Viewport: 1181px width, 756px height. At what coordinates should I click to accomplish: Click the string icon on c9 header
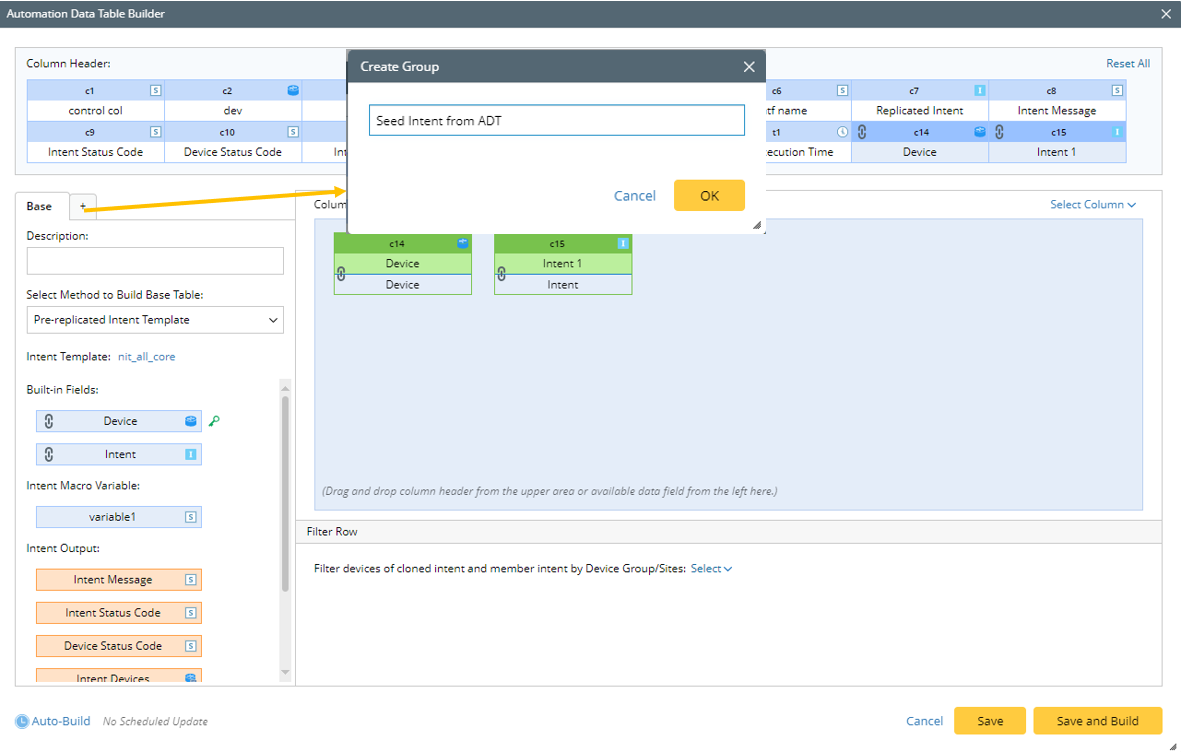(x=155, y=132)
